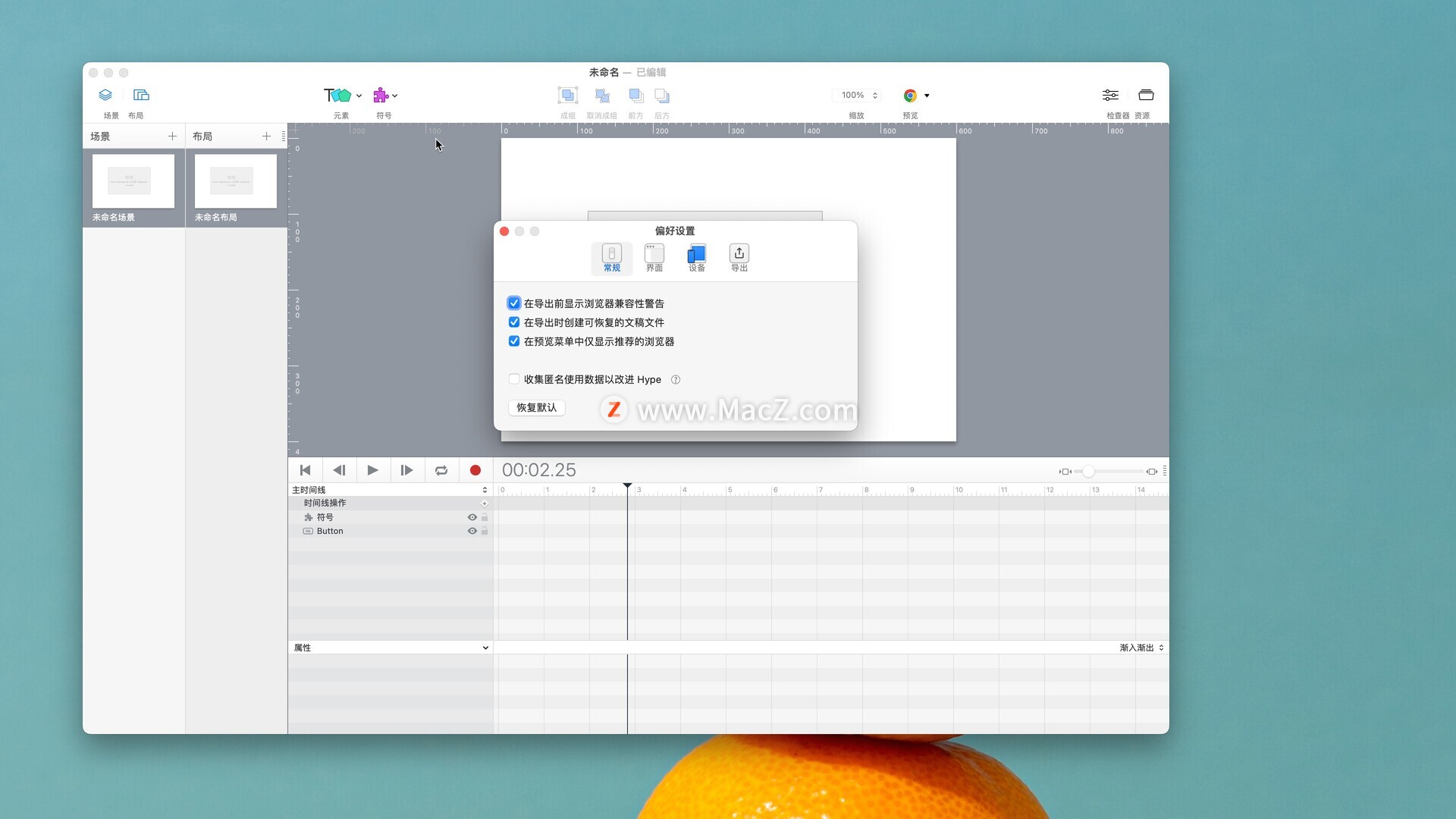Lock the 符号 timeline layer

pos(485,517)
